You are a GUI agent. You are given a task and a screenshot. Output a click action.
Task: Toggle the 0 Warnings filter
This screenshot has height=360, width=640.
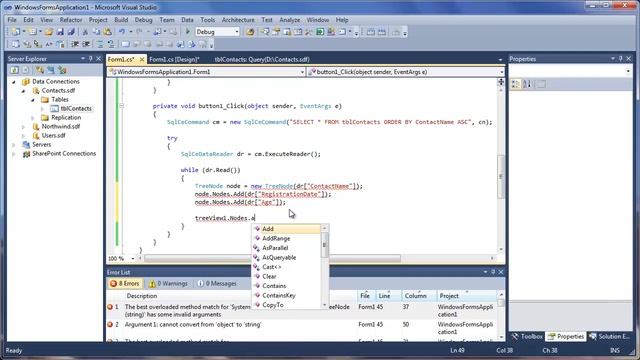pos(168,283)
